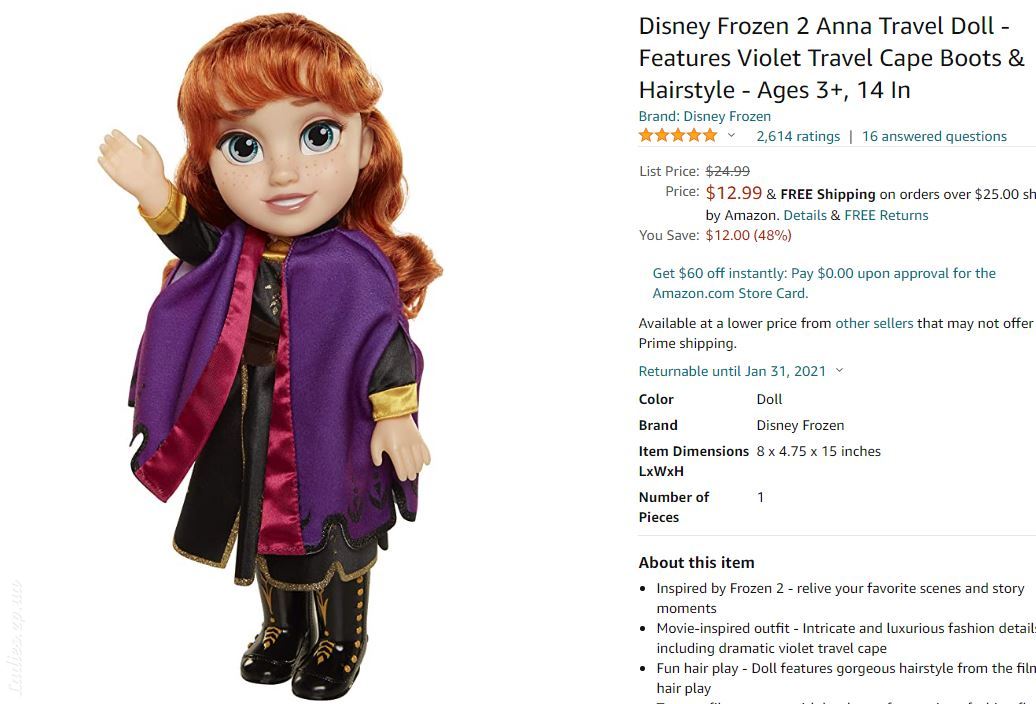The height and width of the screenshot is (704, 1036).
Task: Expand the Returnable until Jan 31, 2021 dropdown
Action: click(741, 371)
